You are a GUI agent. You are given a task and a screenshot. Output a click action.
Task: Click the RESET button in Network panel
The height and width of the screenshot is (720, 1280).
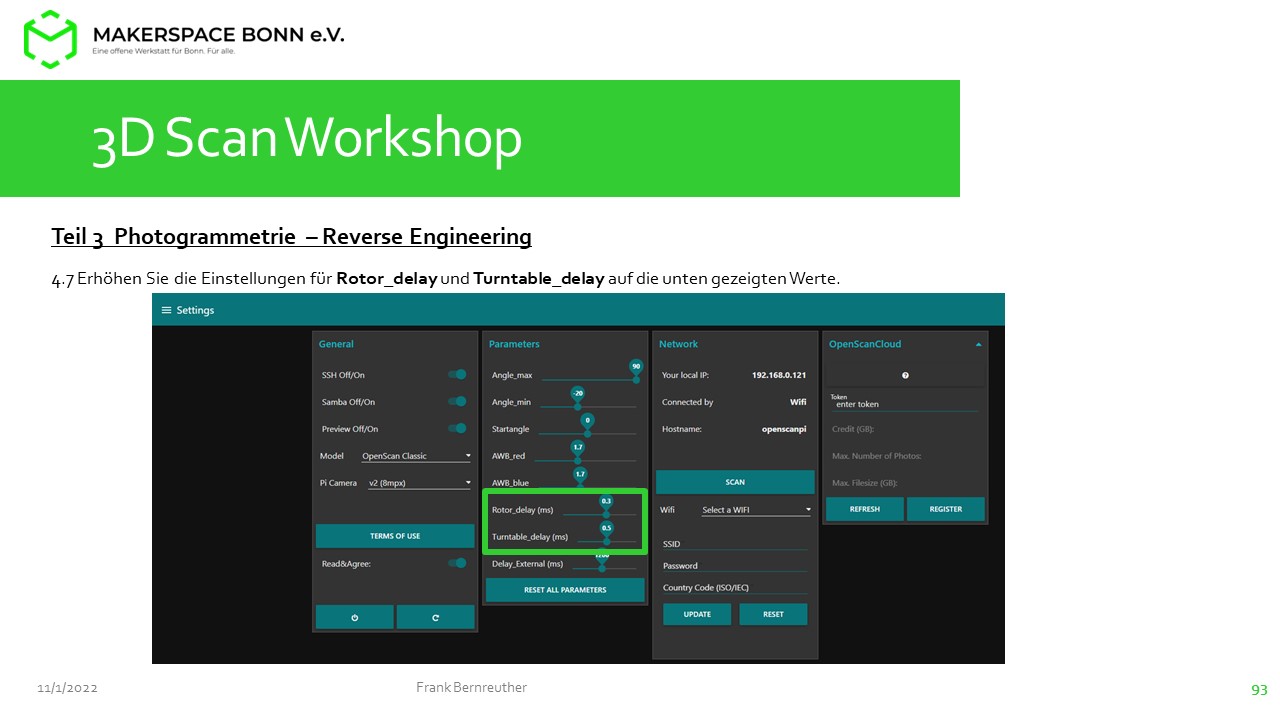pyautogui.click(x=773, y=614)
